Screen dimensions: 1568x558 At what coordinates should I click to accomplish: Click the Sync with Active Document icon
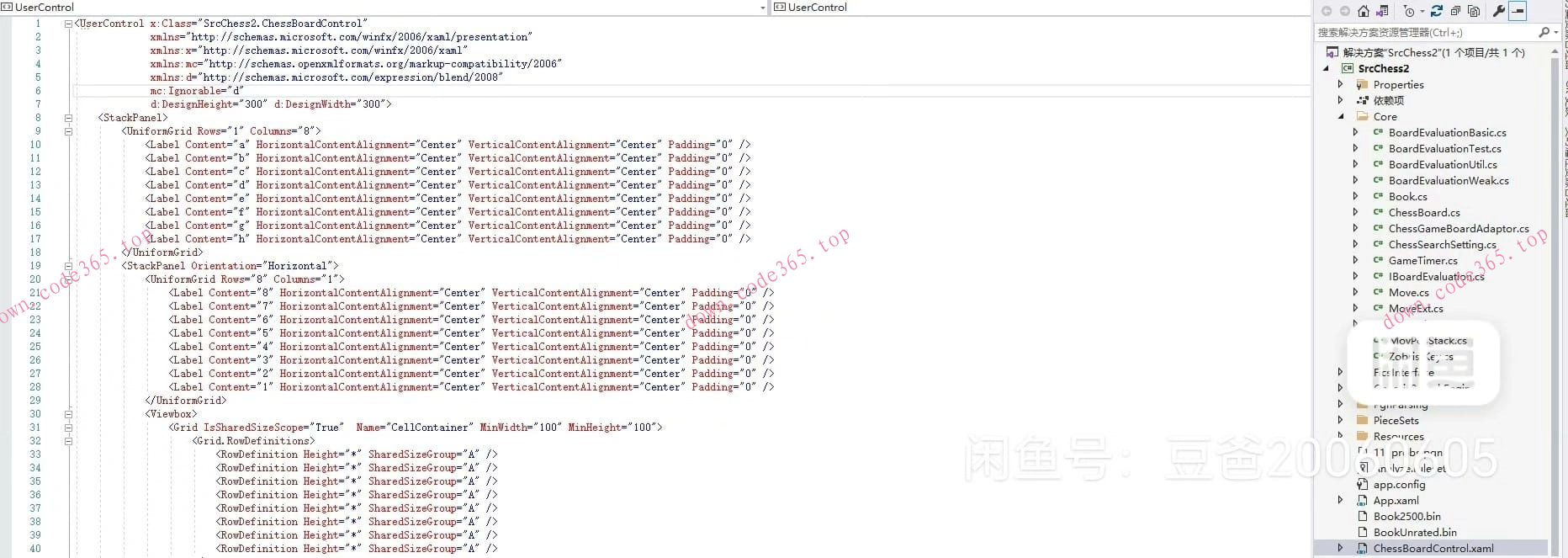click(1437, 11)
